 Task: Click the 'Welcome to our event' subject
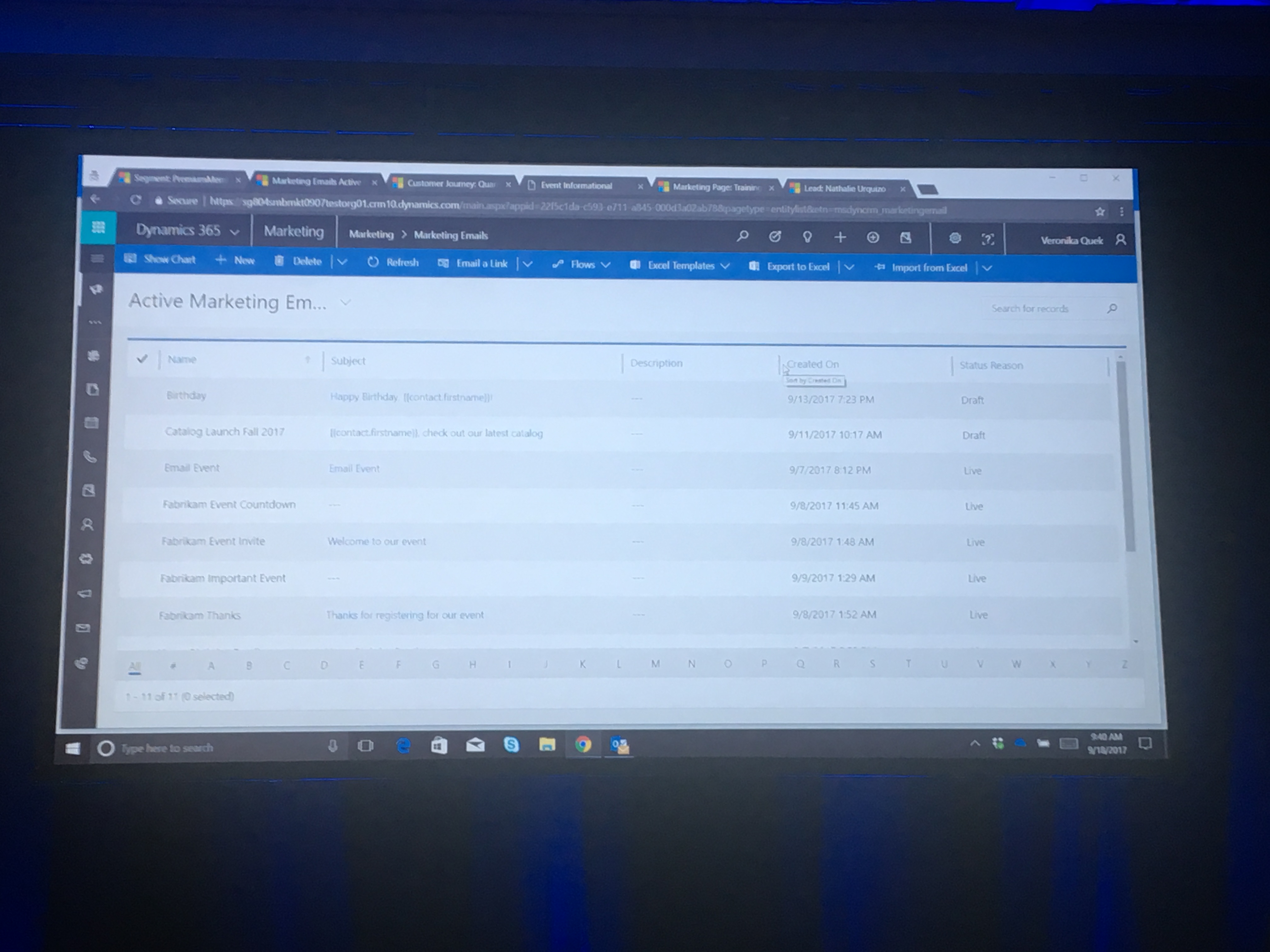click(377, 541)
